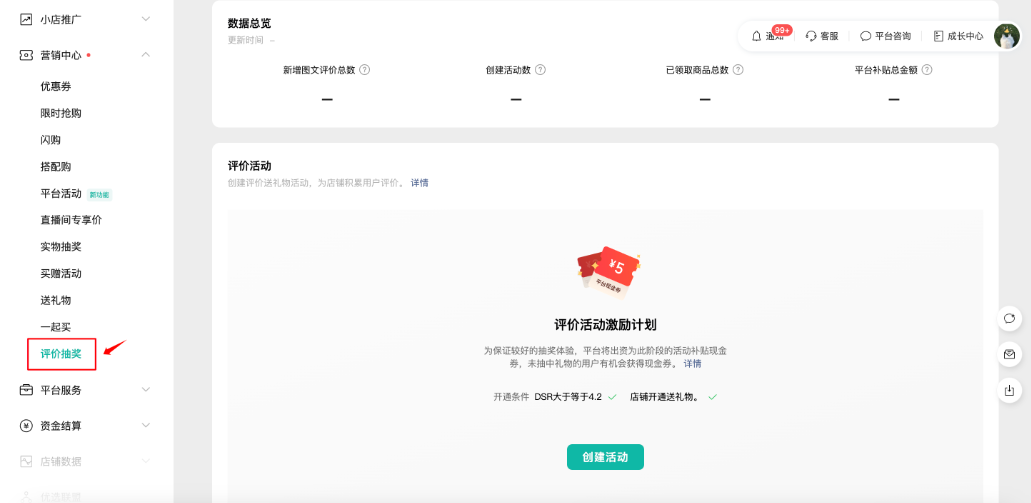
Task: Click help icon beside 已领取商品总数
Action: pyautogui.click(x=738, y=70)
